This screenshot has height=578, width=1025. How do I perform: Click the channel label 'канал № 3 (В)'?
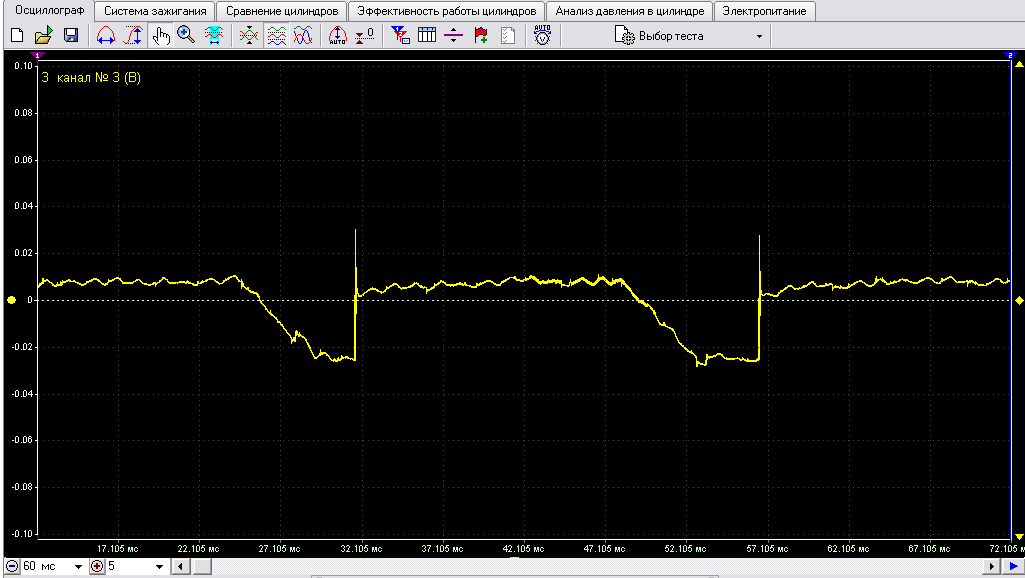[x=99, y=78]
